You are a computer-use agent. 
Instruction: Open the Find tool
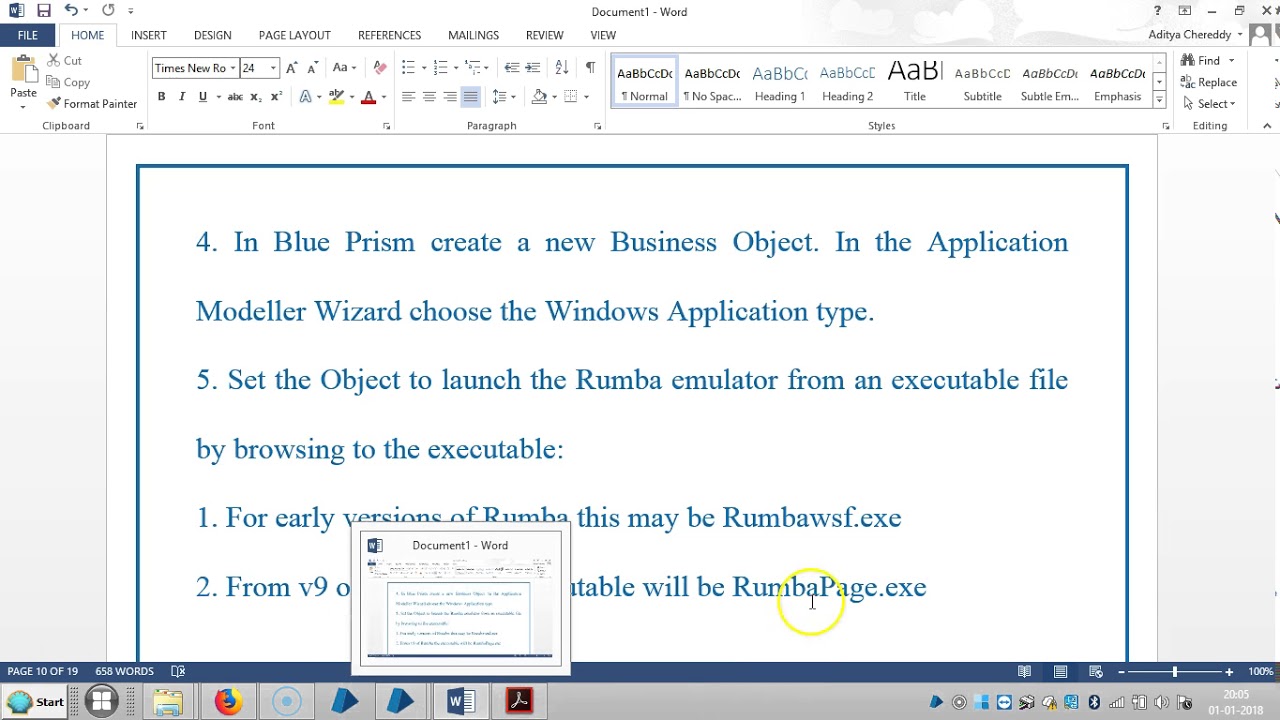[x=1203, y=60]
